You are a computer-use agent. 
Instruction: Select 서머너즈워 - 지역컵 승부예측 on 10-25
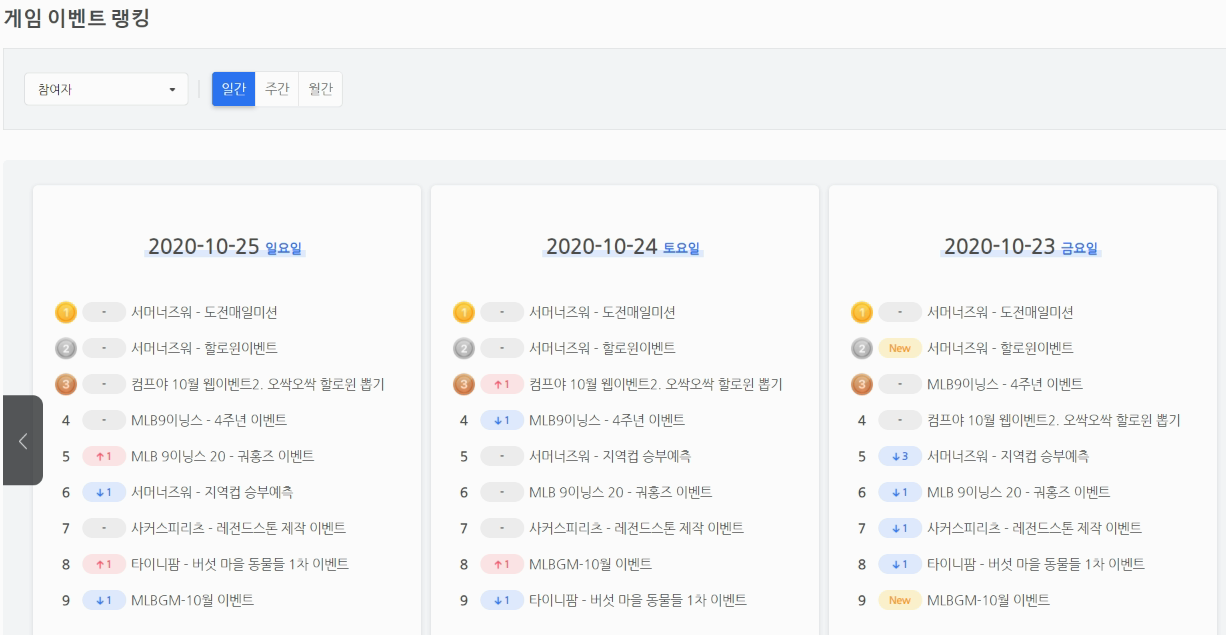coord(212,492)
